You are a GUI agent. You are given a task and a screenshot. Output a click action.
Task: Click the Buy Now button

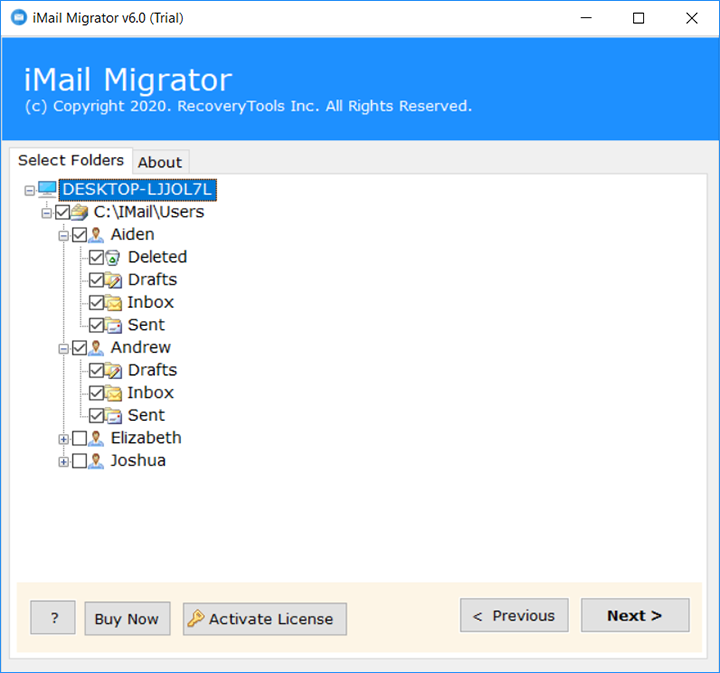(x=127, y=619)
